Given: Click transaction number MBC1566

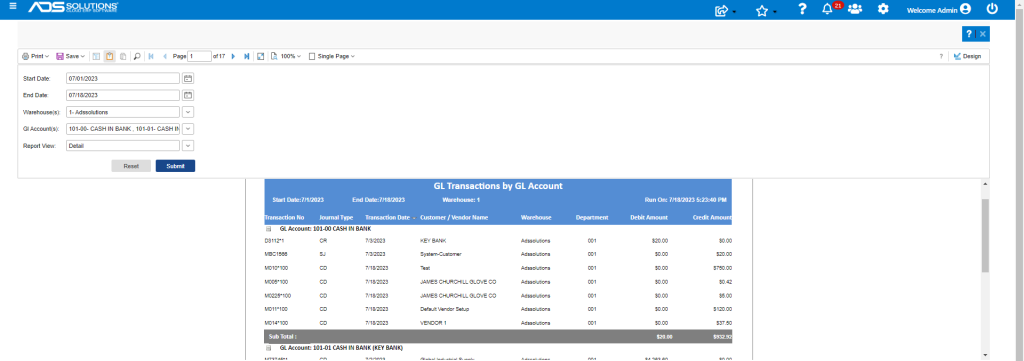Looking at the screenshot, I should pos(275,255).
